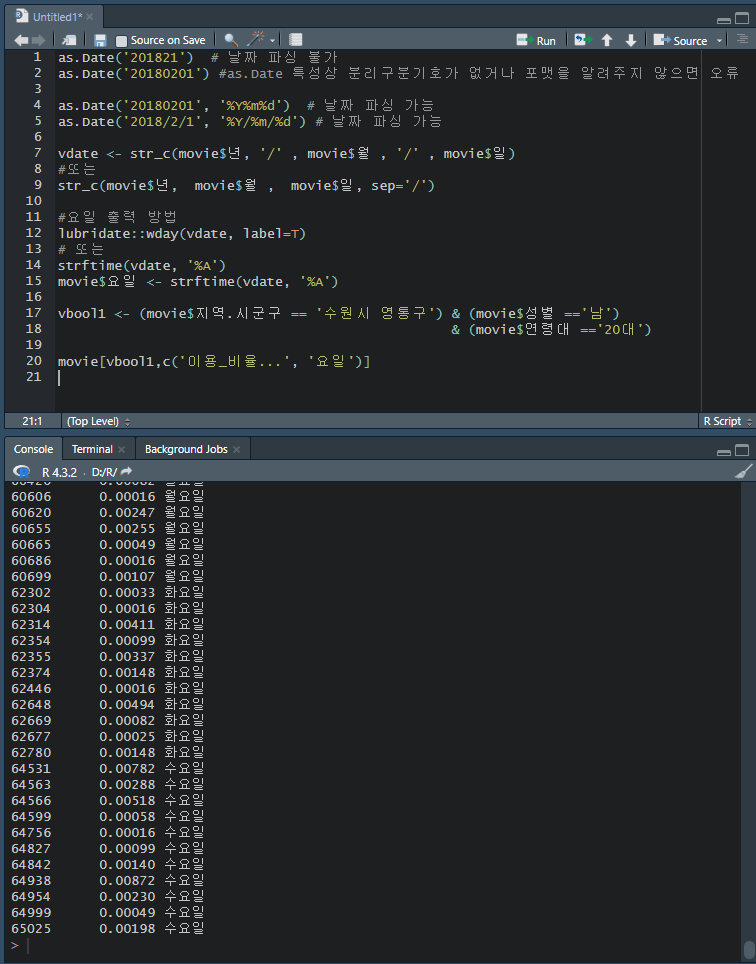This screenshot has height=964, width=756.
Task: Maximize the console pane
Action: click(742, 451)
